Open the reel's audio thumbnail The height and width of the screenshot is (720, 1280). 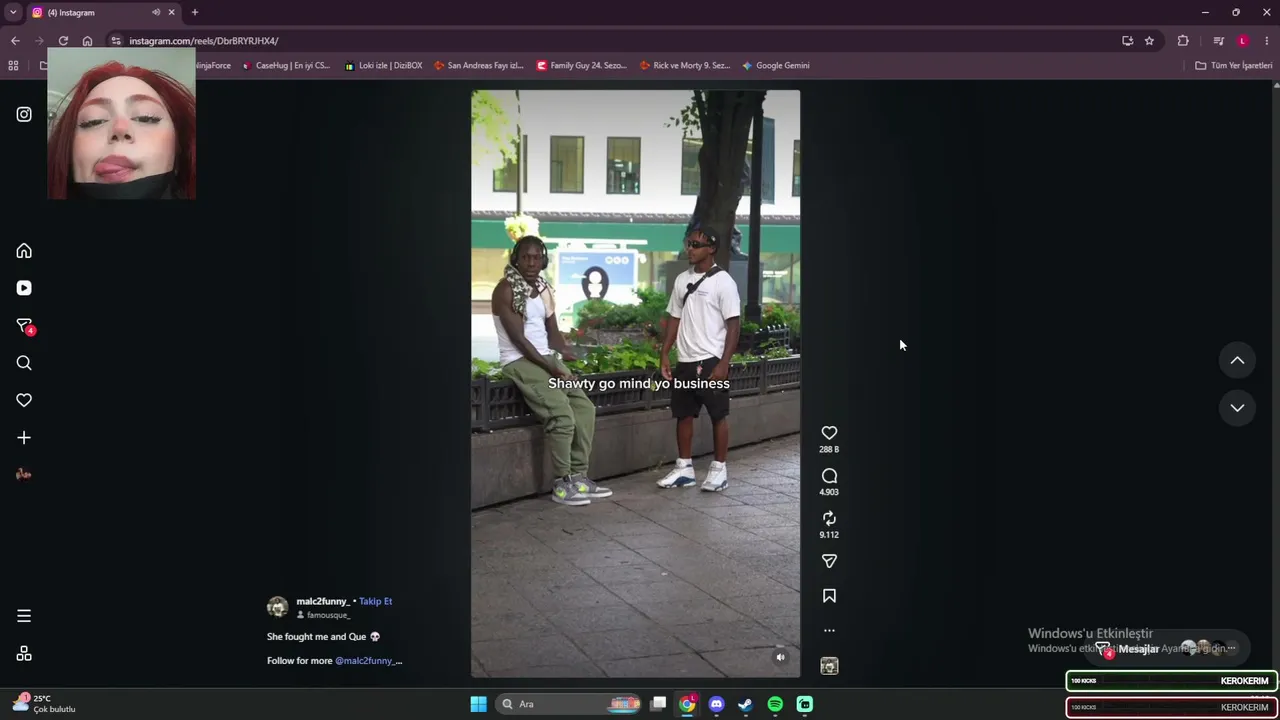coord(829,666)
